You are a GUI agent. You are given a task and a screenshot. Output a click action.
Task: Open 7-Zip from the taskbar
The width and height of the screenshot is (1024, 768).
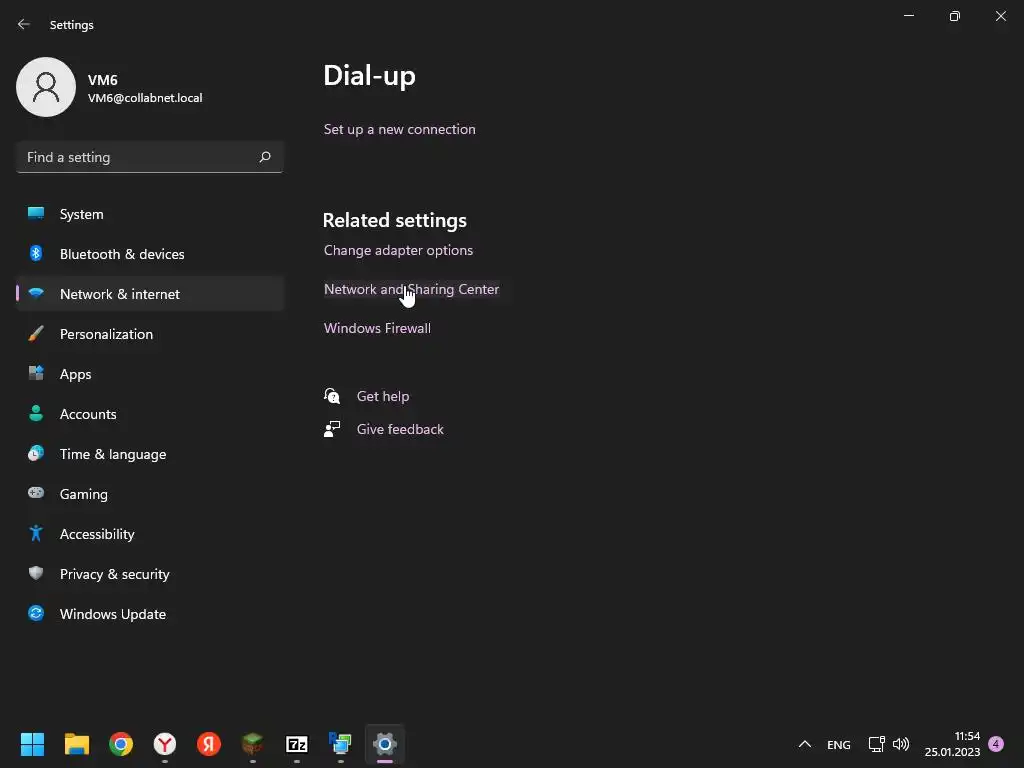coord(297,744)
